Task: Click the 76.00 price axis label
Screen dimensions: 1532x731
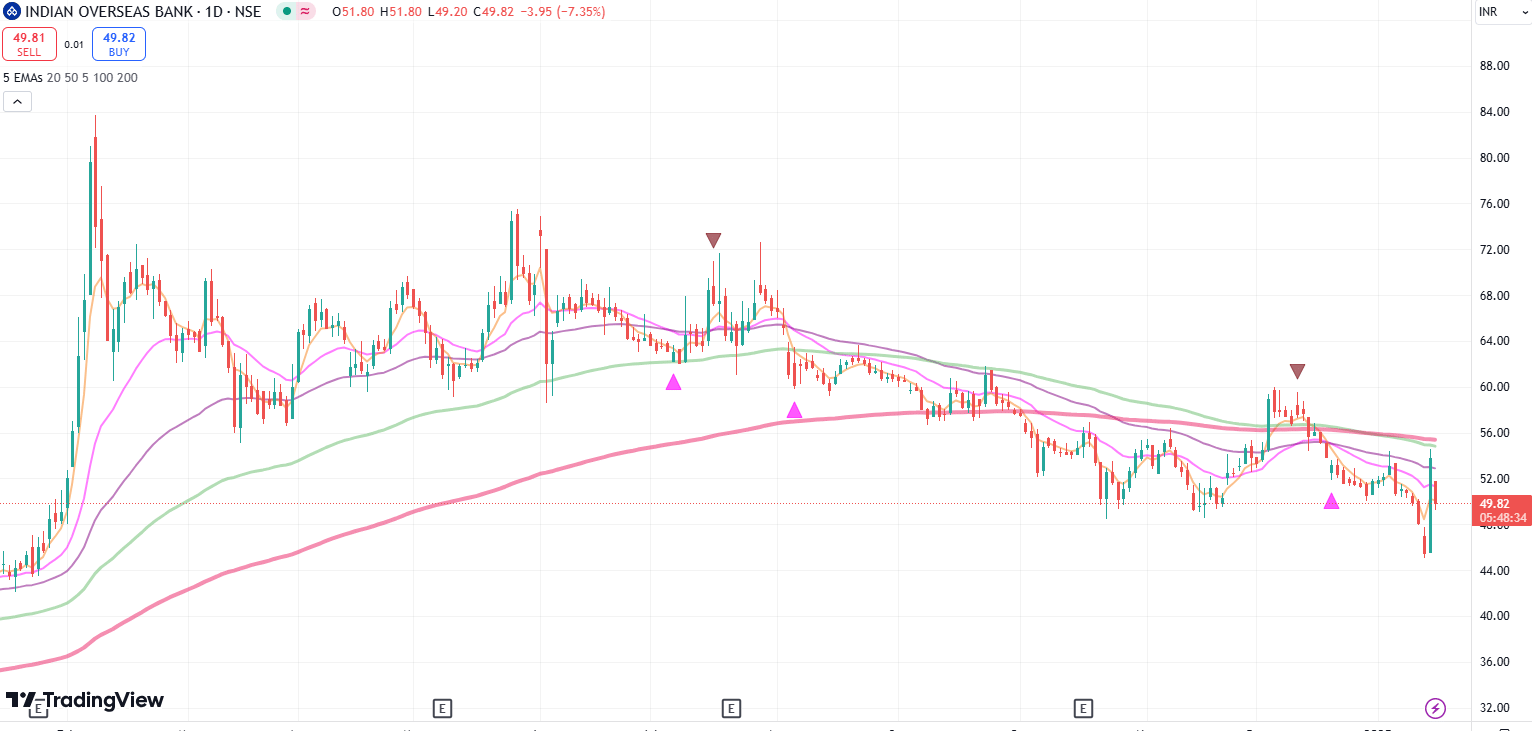Action: pyautogui.click(x=1494, y=204)
